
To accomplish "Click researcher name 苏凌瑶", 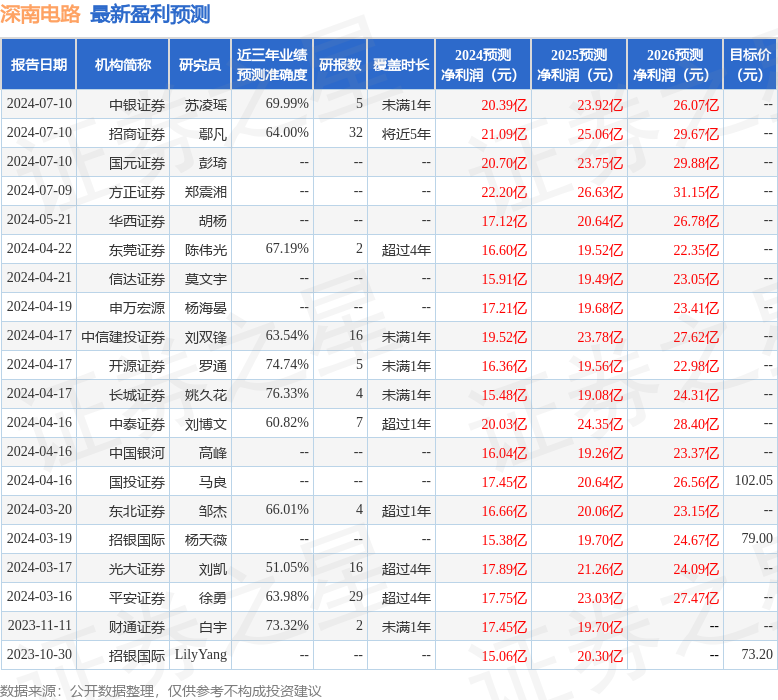I will tap(206, 104).
